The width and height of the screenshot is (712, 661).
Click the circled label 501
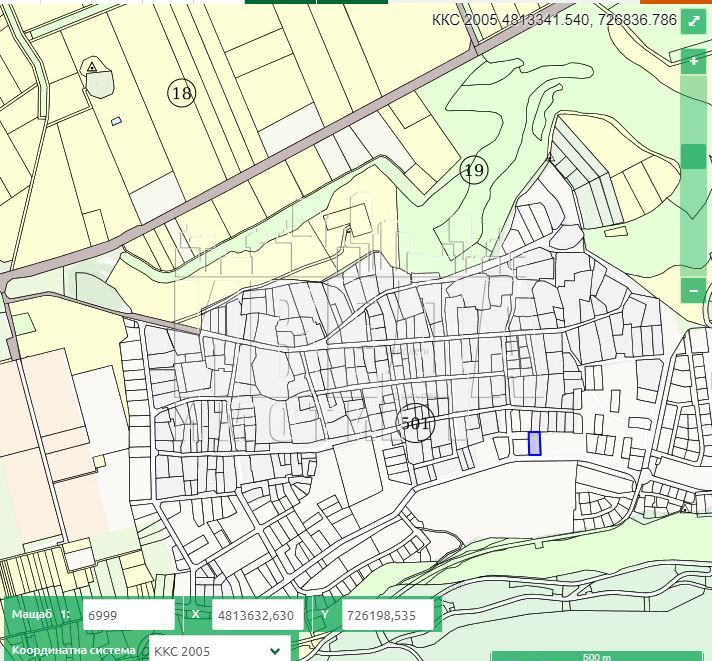pos(415,423)
